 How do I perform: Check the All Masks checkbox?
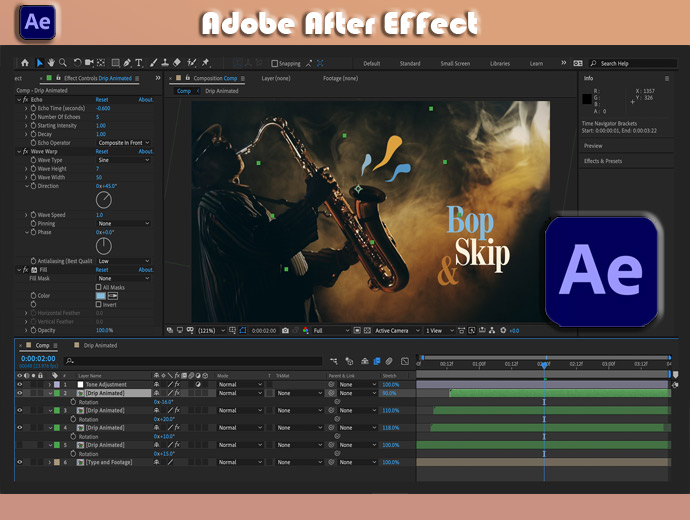coord(99,287)
